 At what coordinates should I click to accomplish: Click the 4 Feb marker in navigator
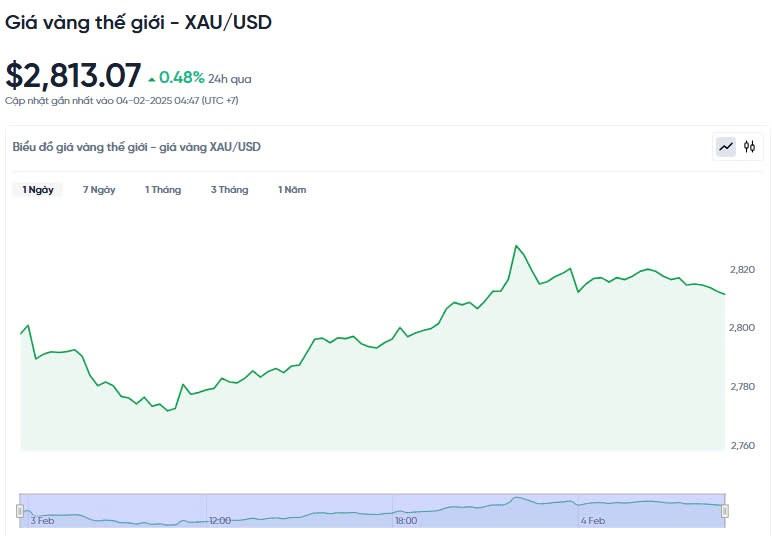593,520
